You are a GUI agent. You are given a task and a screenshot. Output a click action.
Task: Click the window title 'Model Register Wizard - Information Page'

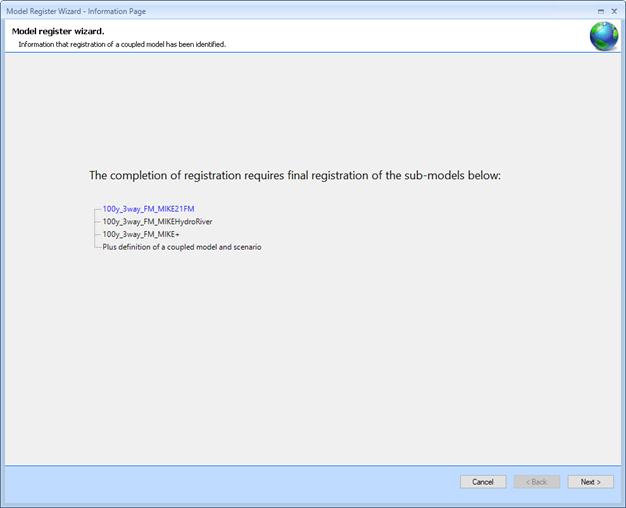click(76, 11)
